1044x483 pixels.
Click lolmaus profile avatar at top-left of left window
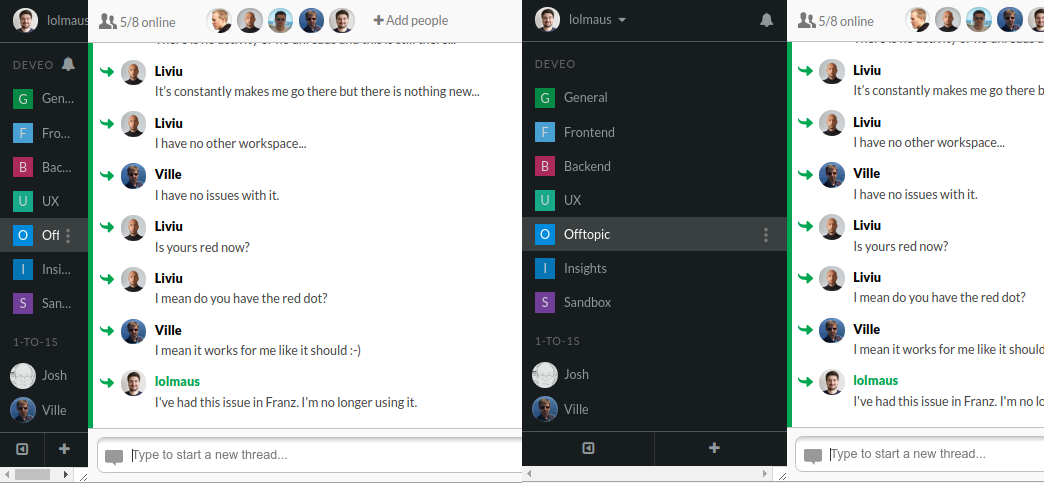(x=25, y=21)
